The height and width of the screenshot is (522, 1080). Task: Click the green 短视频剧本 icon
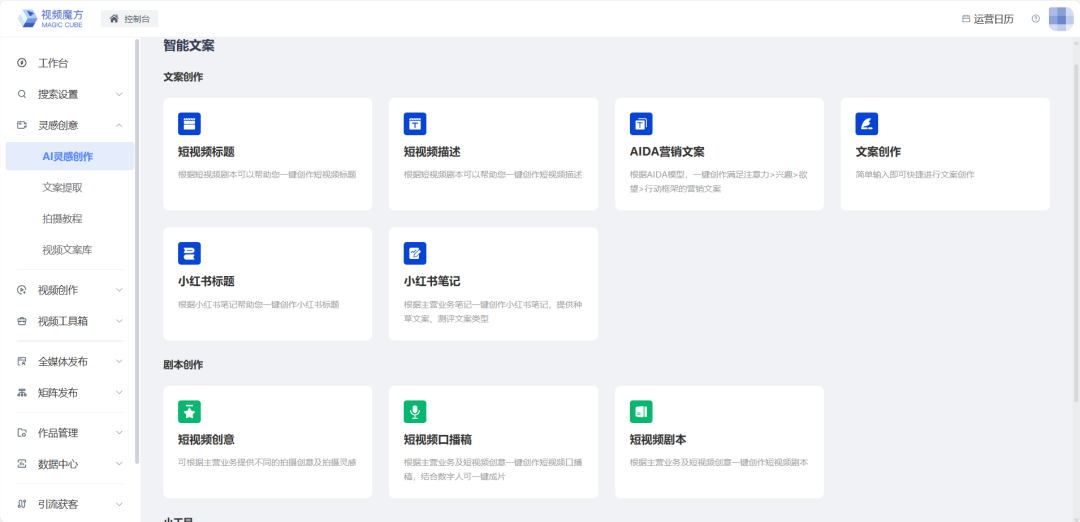(x=641, y=411)
